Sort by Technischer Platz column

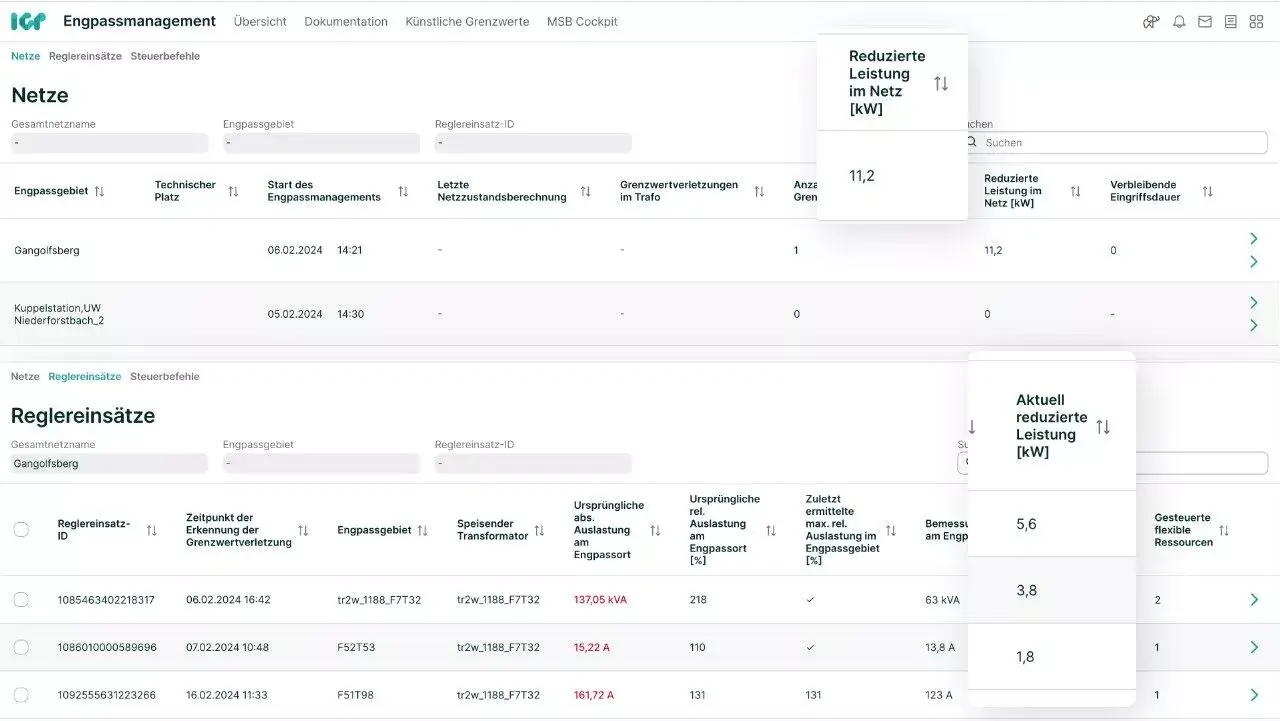233,191
